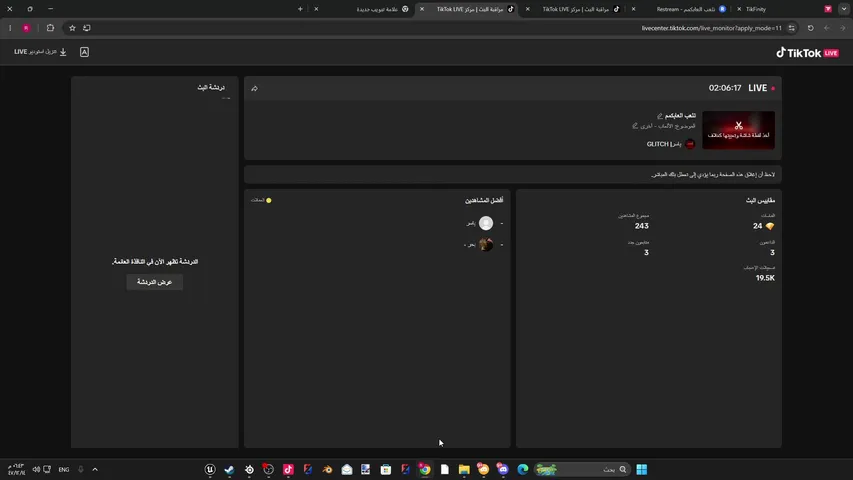This screenshot has width=853, height=480.
Task: Open Steam from the taskbar
Action: [229, 469]
